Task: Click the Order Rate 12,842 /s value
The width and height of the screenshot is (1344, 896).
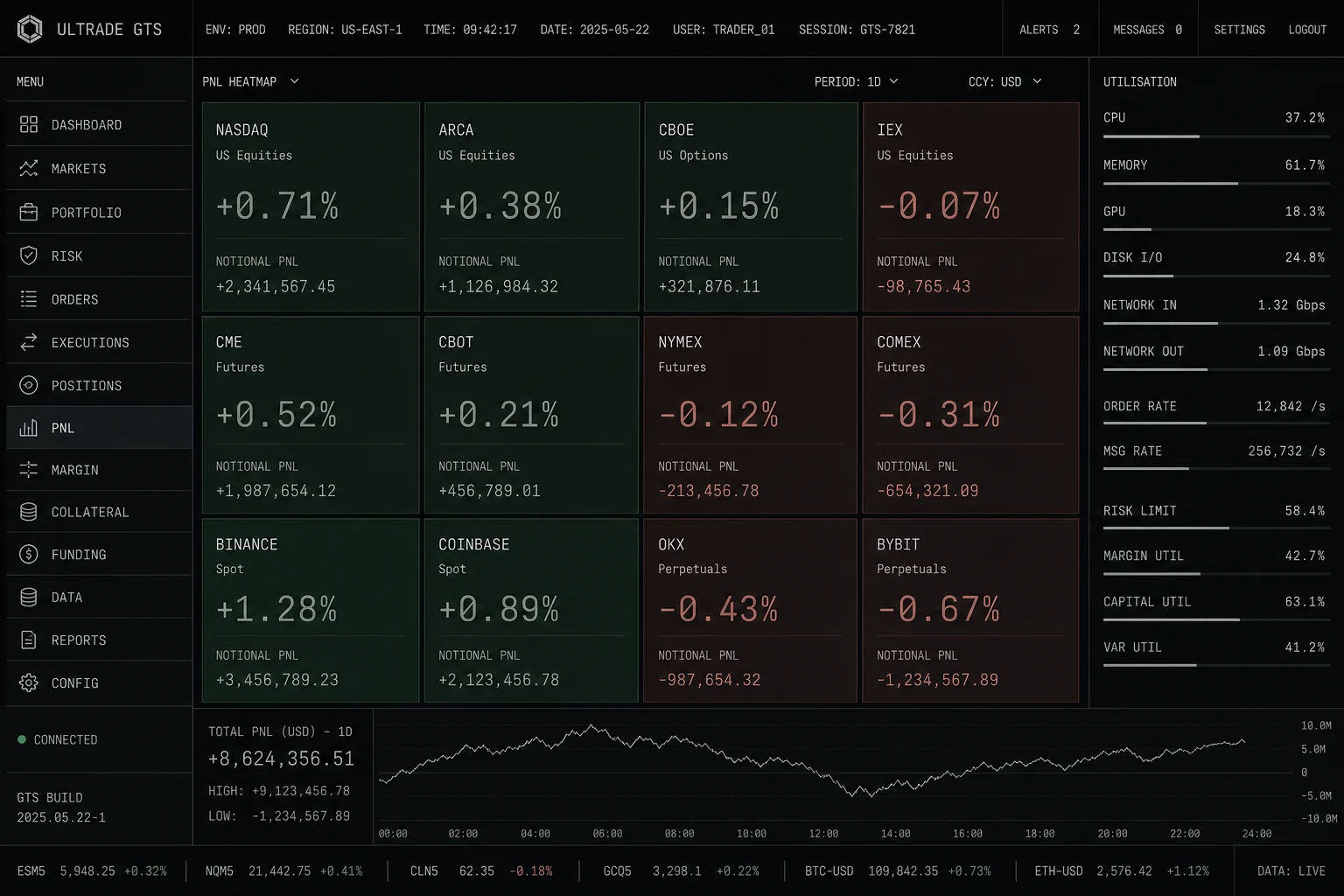Action: click(x=1291, y=406)
